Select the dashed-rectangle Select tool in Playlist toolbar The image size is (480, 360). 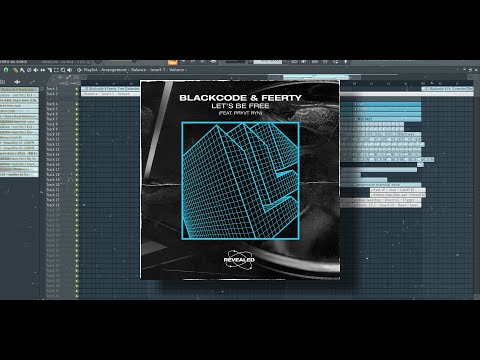pyautogui.click(x=56, y=70)
